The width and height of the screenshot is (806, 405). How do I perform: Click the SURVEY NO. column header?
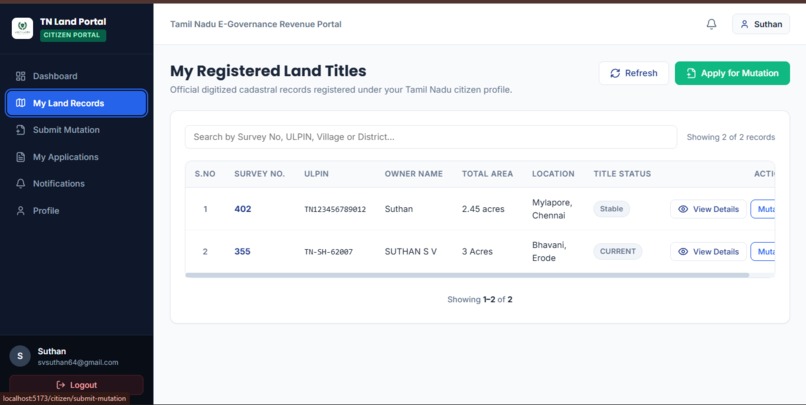[x=260, y=174]
